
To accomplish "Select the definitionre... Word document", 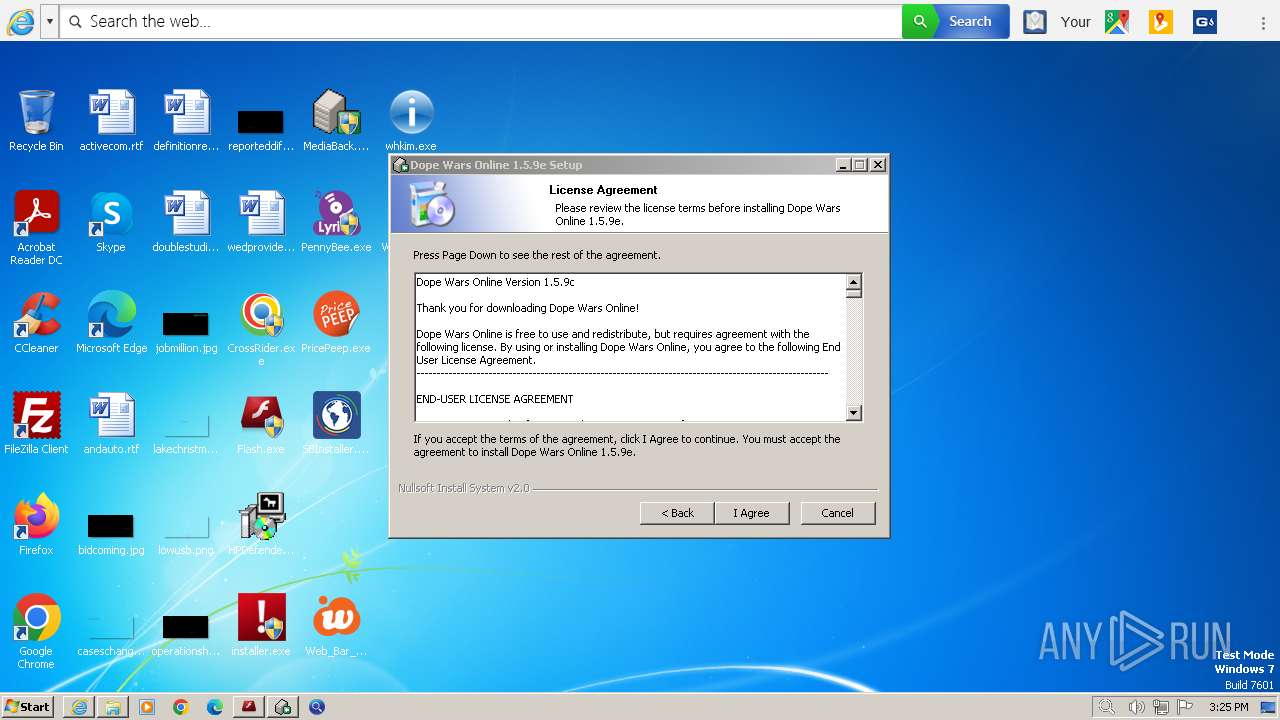I will pyautogui.click(x=186, y=121).
